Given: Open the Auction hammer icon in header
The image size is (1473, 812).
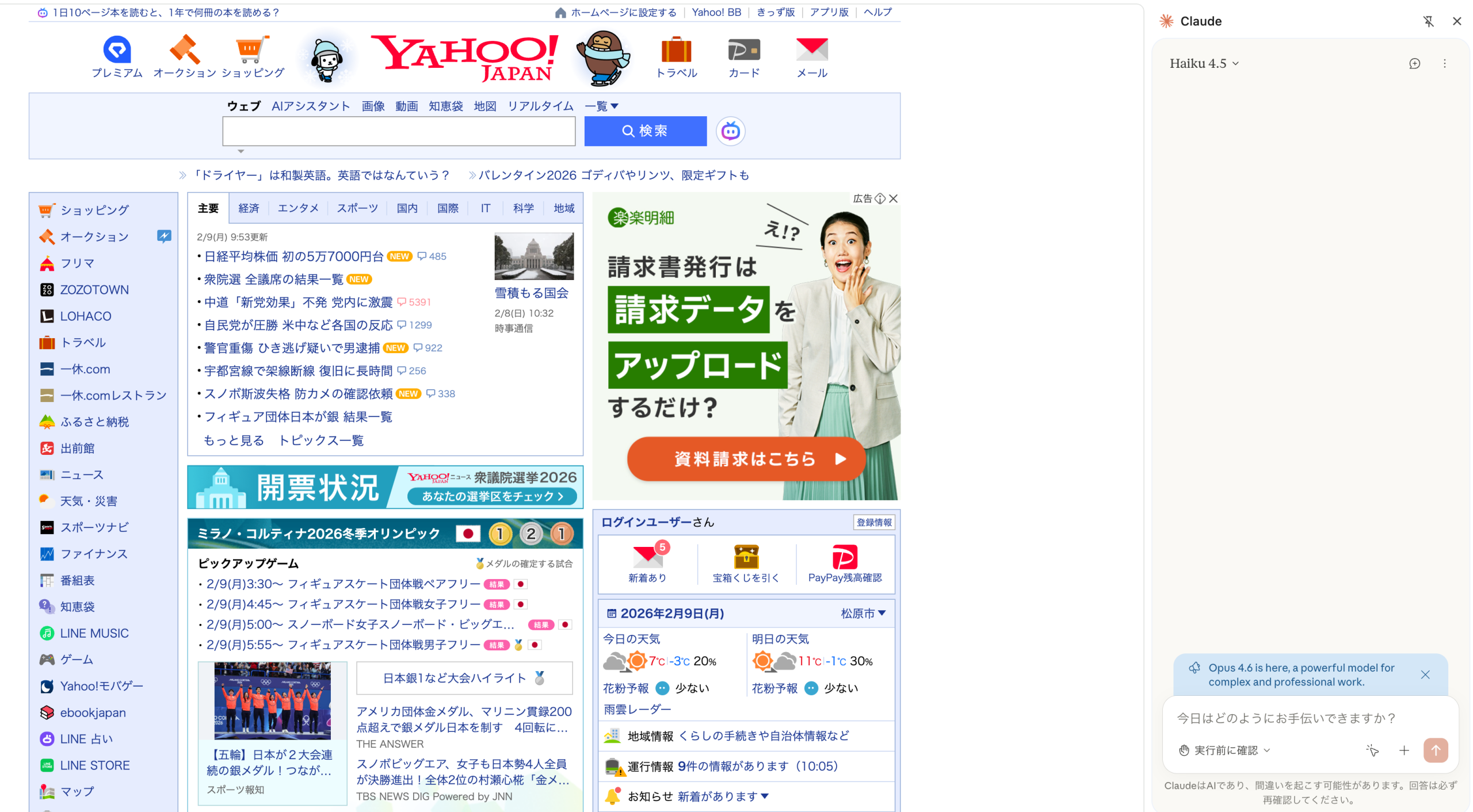Looking at the screenshot, I should pos(185,50).
